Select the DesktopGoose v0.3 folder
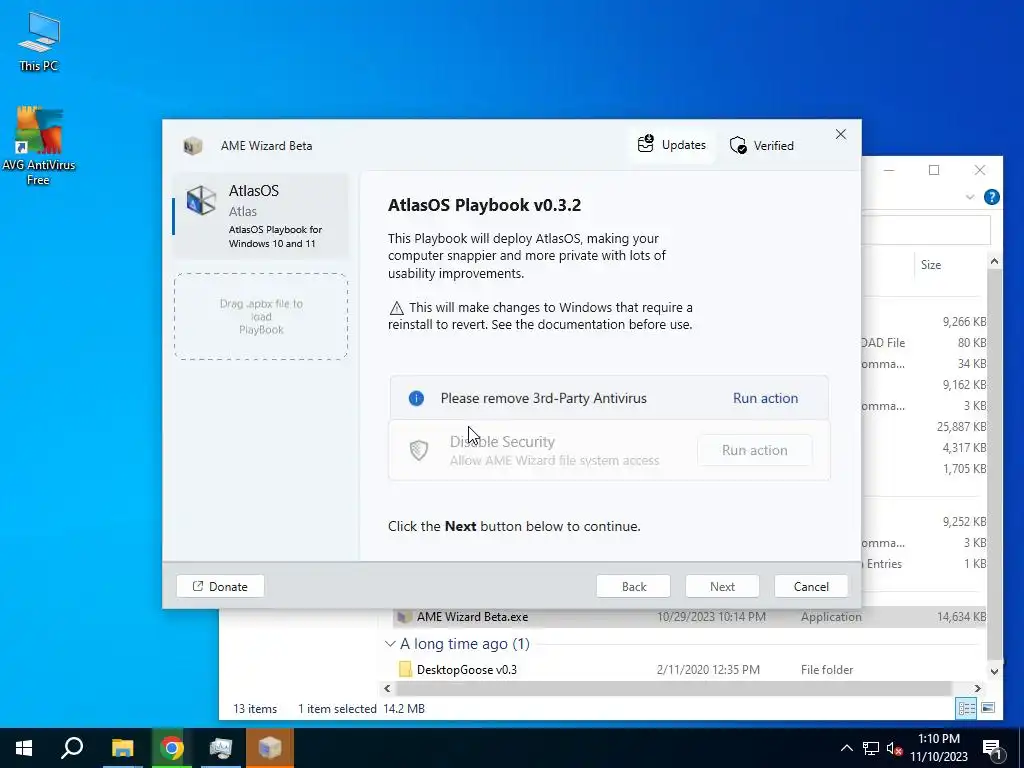 tap(690, 669)
